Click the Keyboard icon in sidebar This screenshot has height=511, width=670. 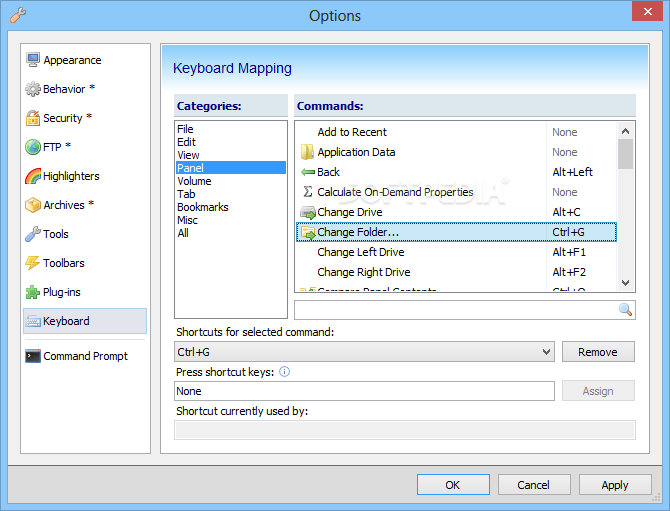tap(33, 321)
